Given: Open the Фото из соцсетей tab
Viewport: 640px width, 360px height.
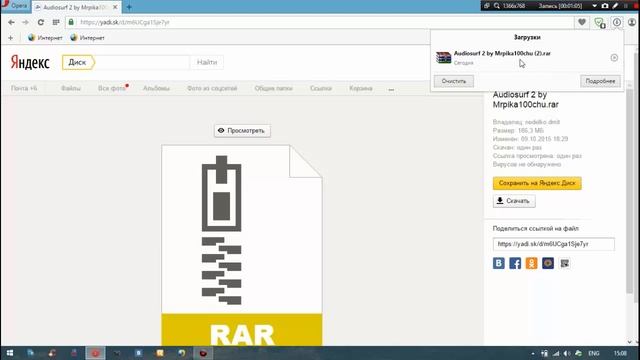Looking at the screenshot, I should (x=212, y=88).
